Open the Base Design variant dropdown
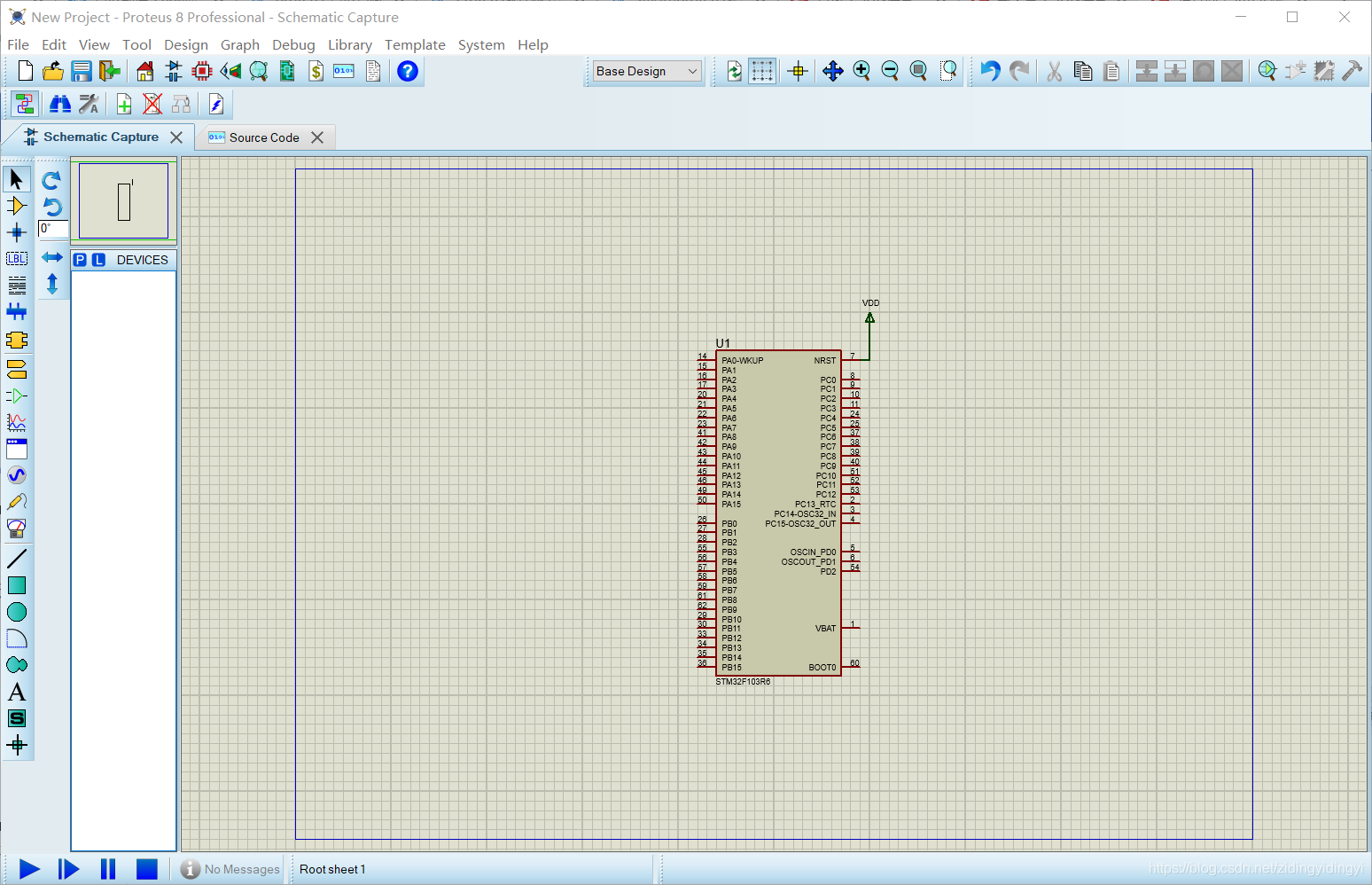 [647, 71]
